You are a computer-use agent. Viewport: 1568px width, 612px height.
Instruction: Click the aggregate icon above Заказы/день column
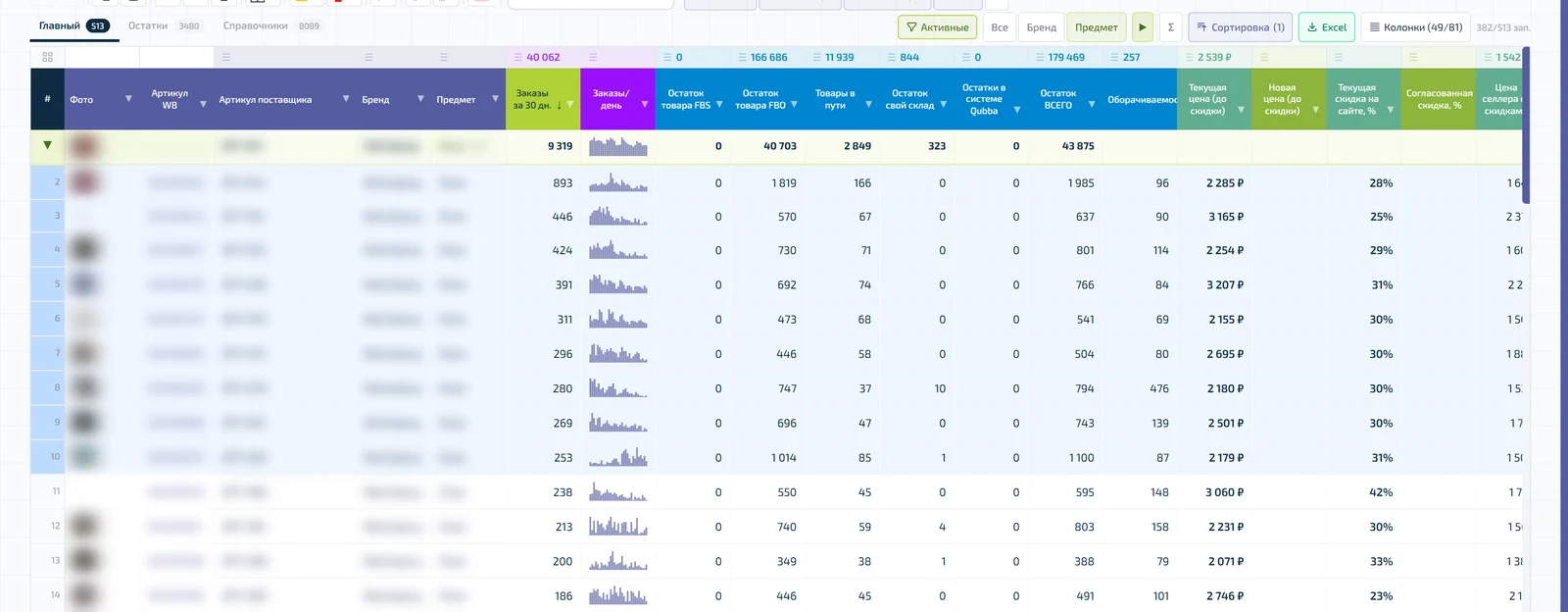593,58
